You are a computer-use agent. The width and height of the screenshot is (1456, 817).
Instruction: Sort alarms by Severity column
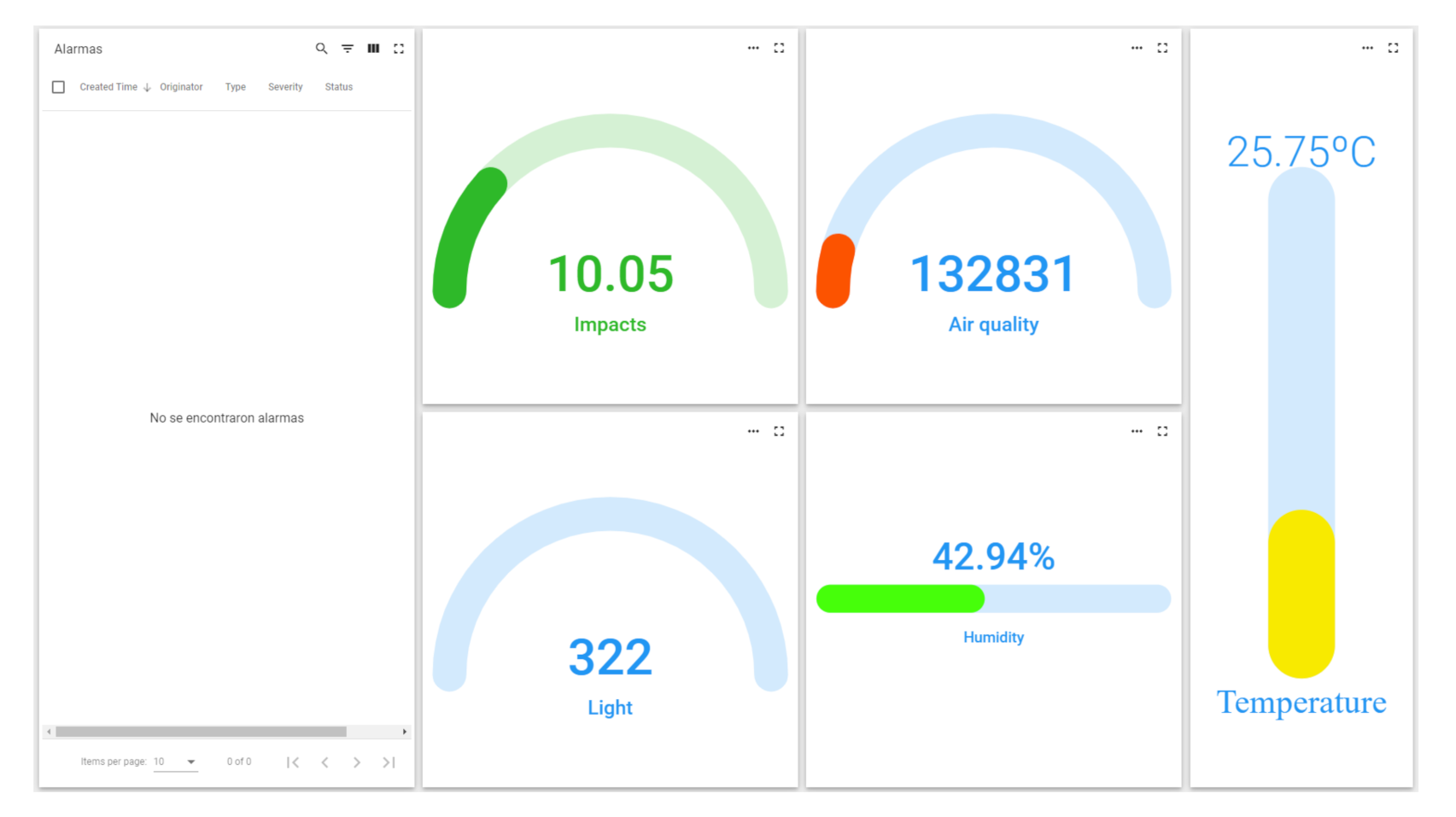(285, 87)
